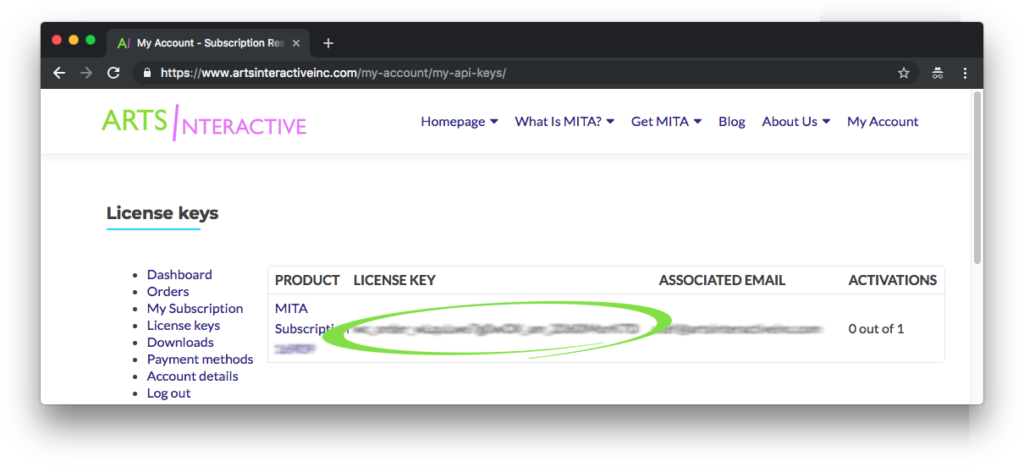Open the Blog menu item

[x=731, y=122]
